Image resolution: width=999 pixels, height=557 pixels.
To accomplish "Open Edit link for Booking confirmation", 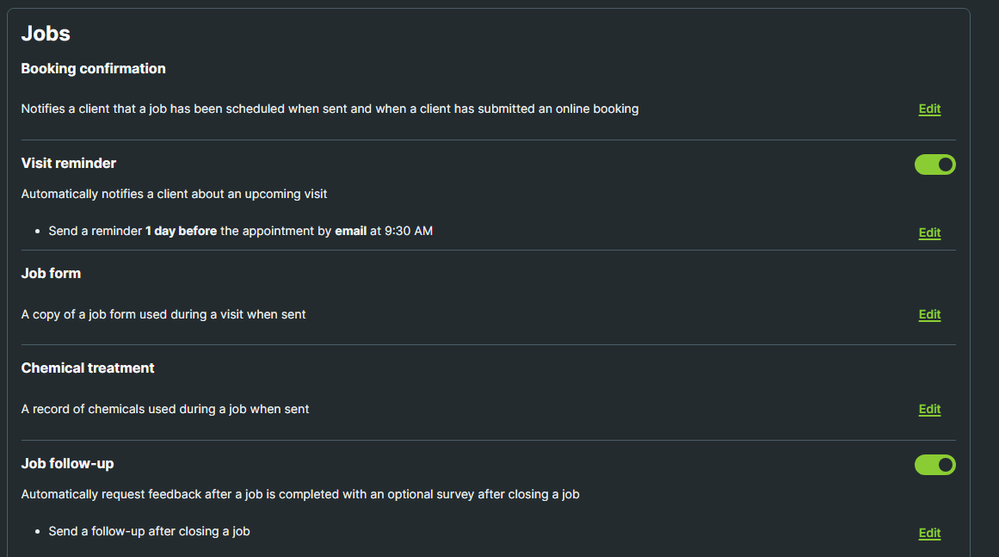I will point(929,109).
